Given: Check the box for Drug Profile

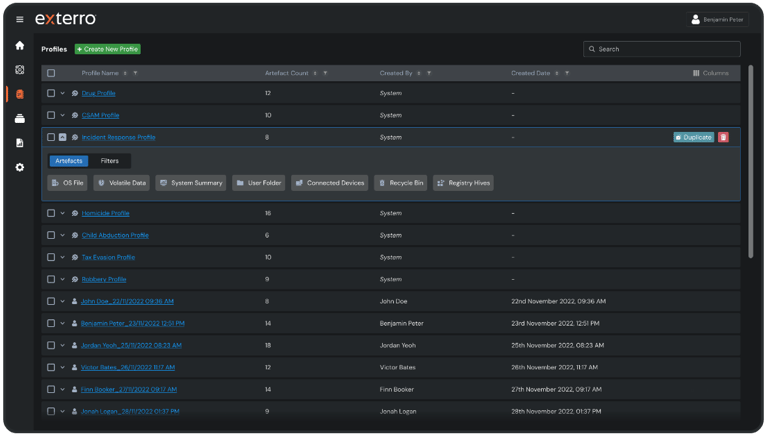Looking at the screenshot, I should tap(51, 93).
